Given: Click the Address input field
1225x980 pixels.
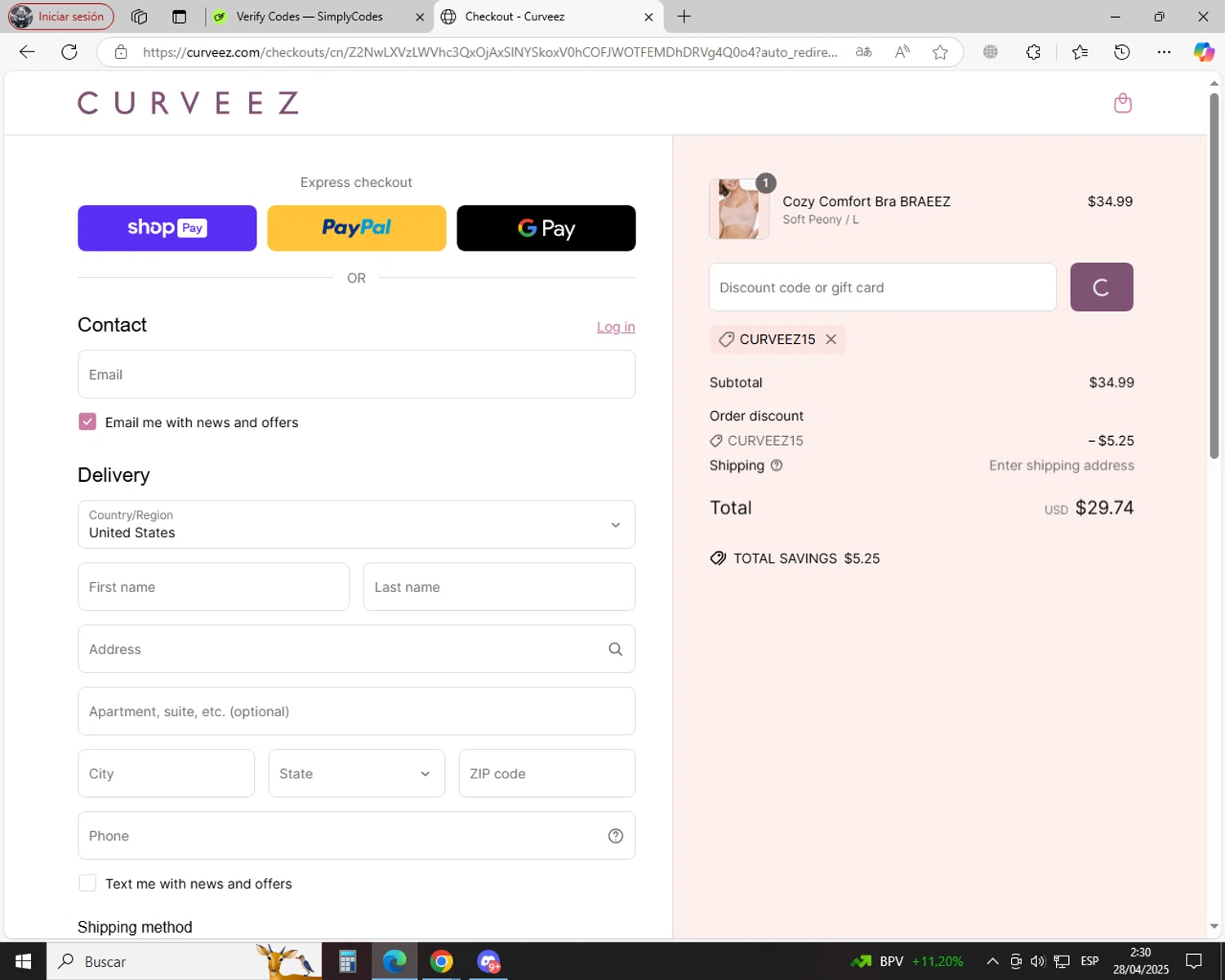Looking at the screenshot, I should point(356,649).
